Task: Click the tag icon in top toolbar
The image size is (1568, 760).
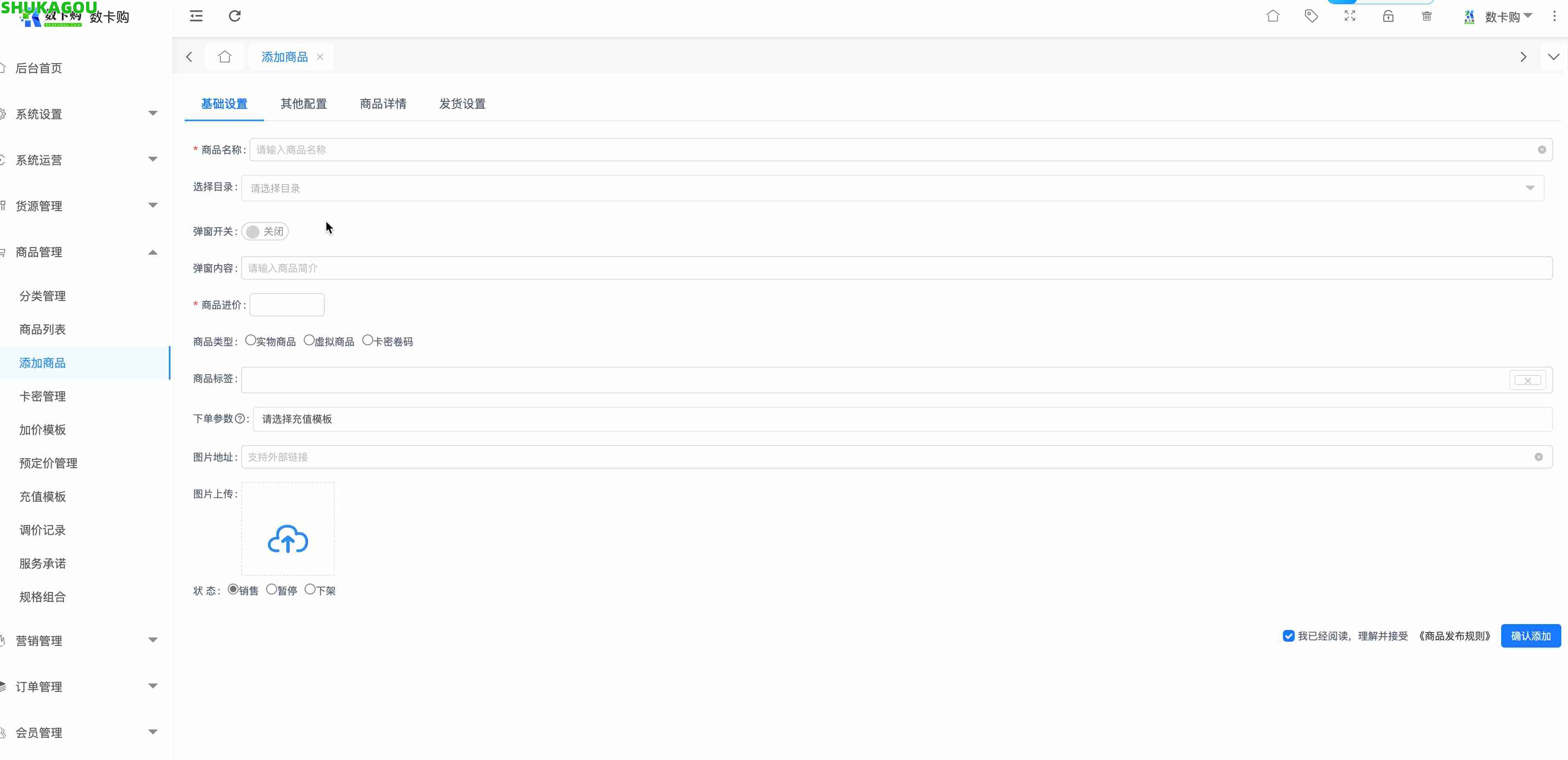Action: (1311, 16)
